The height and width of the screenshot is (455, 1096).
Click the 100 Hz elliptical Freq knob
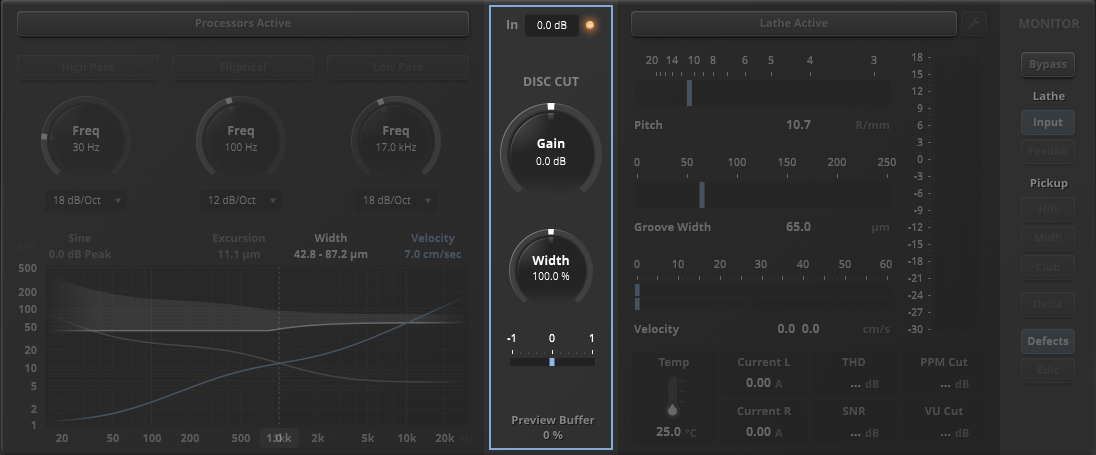[x=241, y=138]
